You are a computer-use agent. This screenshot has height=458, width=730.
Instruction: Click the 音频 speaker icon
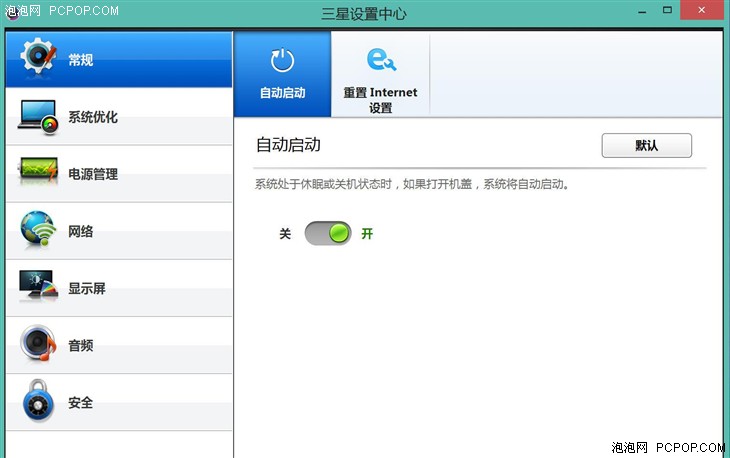point(38,343)
